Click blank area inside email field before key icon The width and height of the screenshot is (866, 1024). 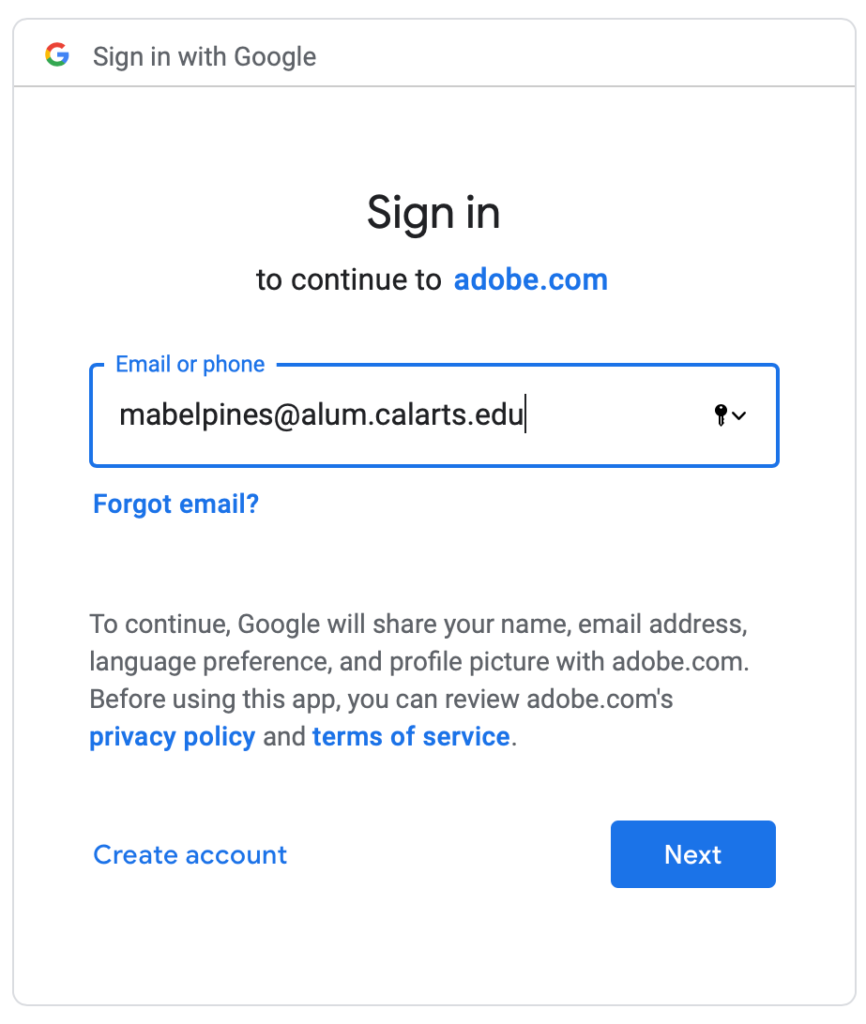click(617, 415)
